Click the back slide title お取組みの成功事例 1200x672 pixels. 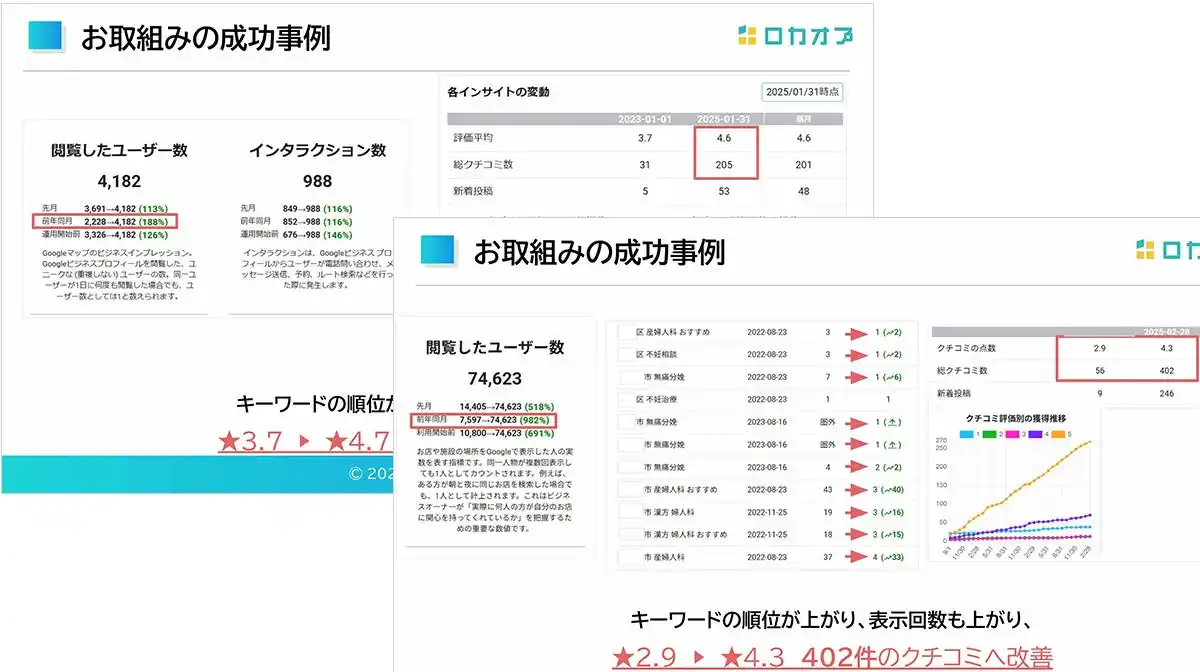coord(205,37)
